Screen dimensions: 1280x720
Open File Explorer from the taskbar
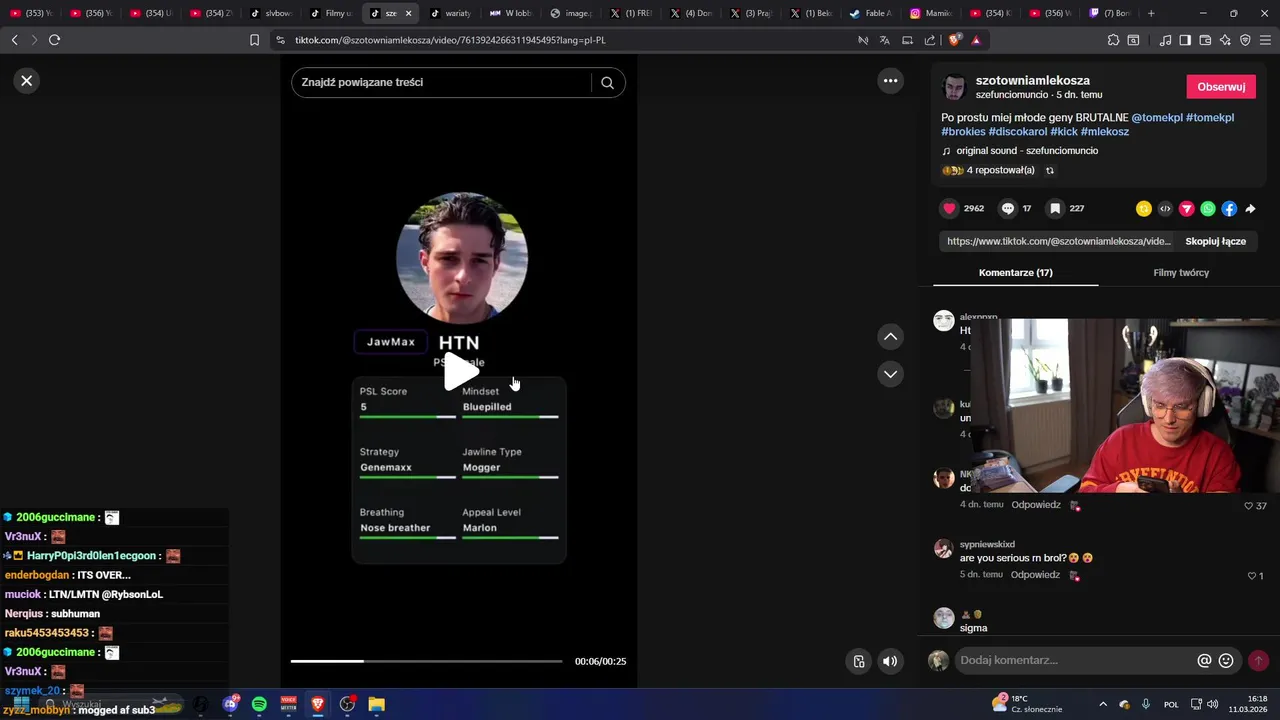tap(377, 704)
